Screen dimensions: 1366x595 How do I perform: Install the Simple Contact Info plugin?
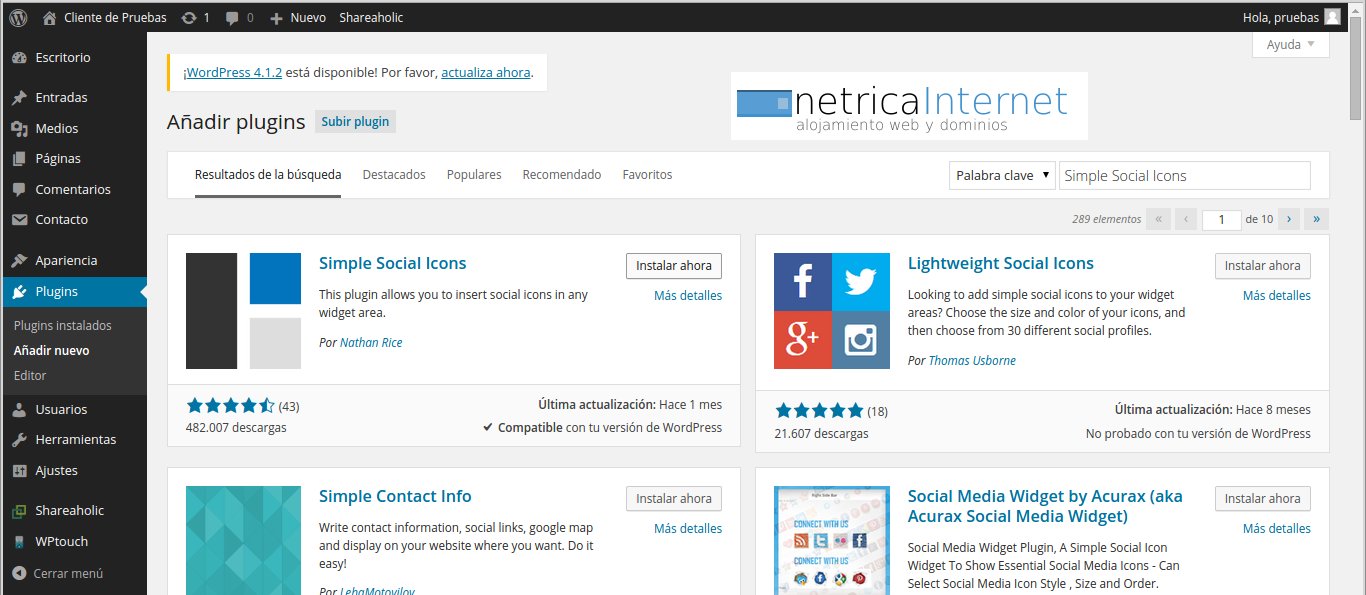pos(674,499)
